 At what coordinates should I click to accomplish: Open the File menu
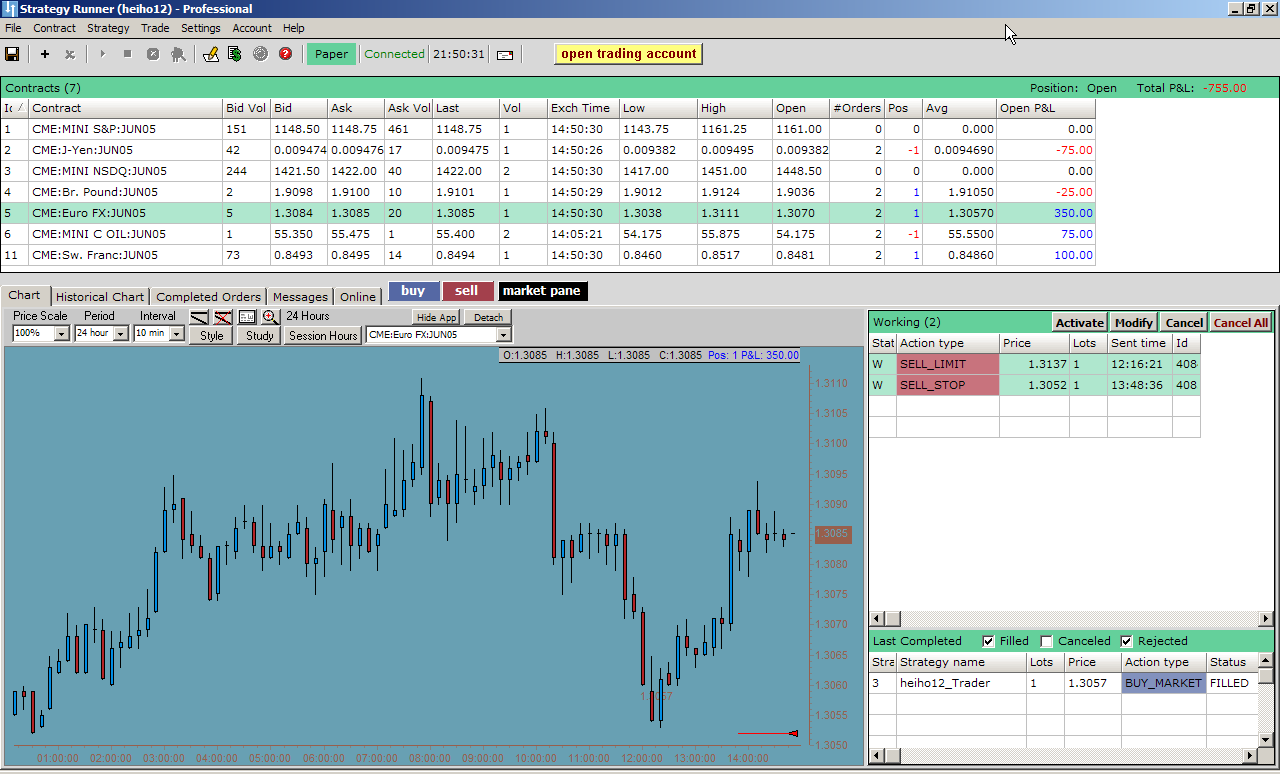pos(13,28)
